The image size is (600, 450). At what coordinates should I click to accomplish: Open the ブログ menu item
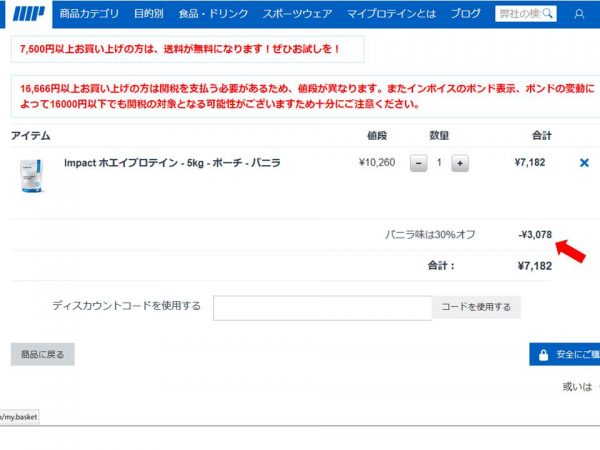coord(465,14)
